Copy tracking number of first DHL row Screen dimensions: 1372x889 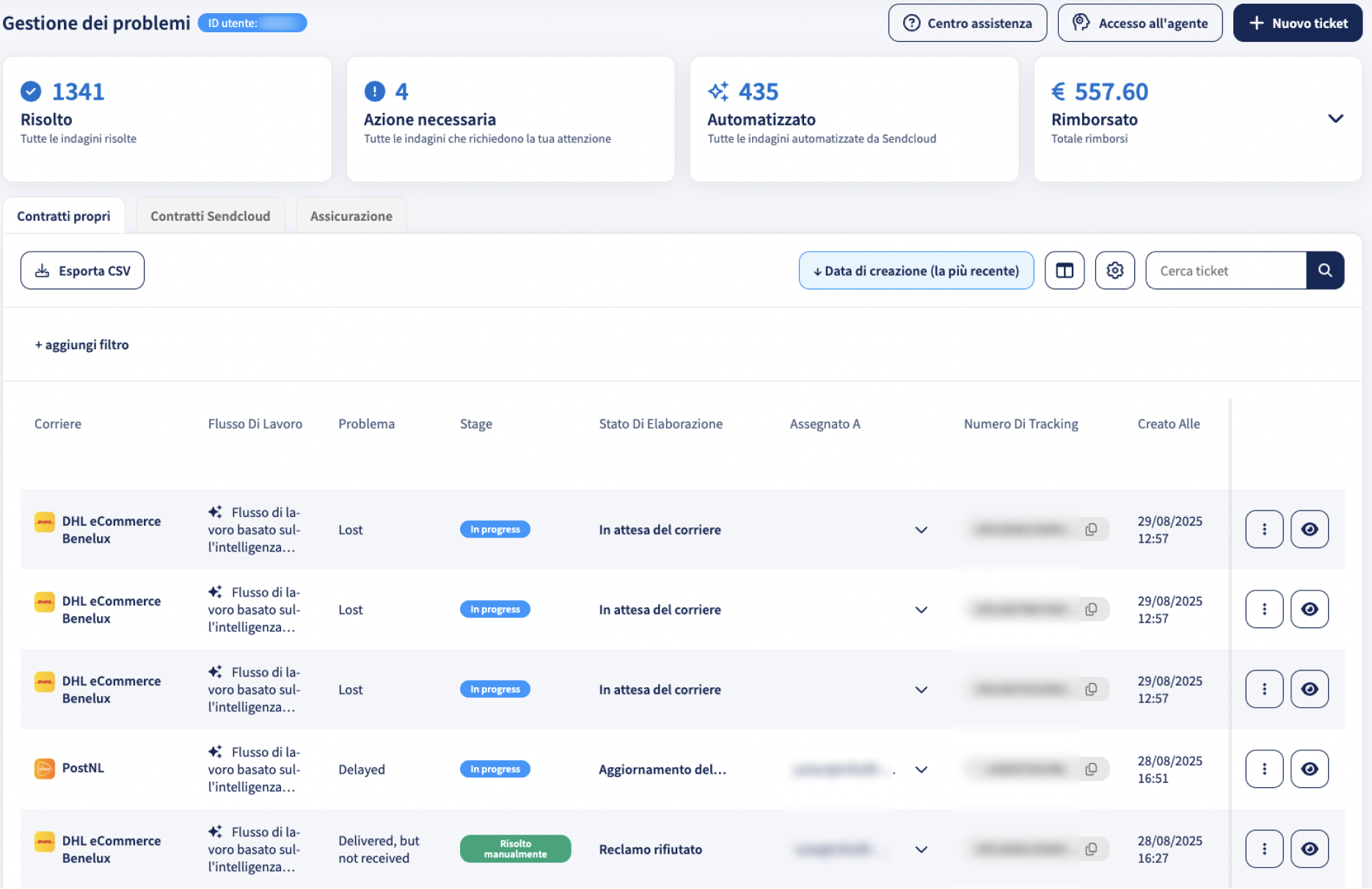coord(1092,530)
